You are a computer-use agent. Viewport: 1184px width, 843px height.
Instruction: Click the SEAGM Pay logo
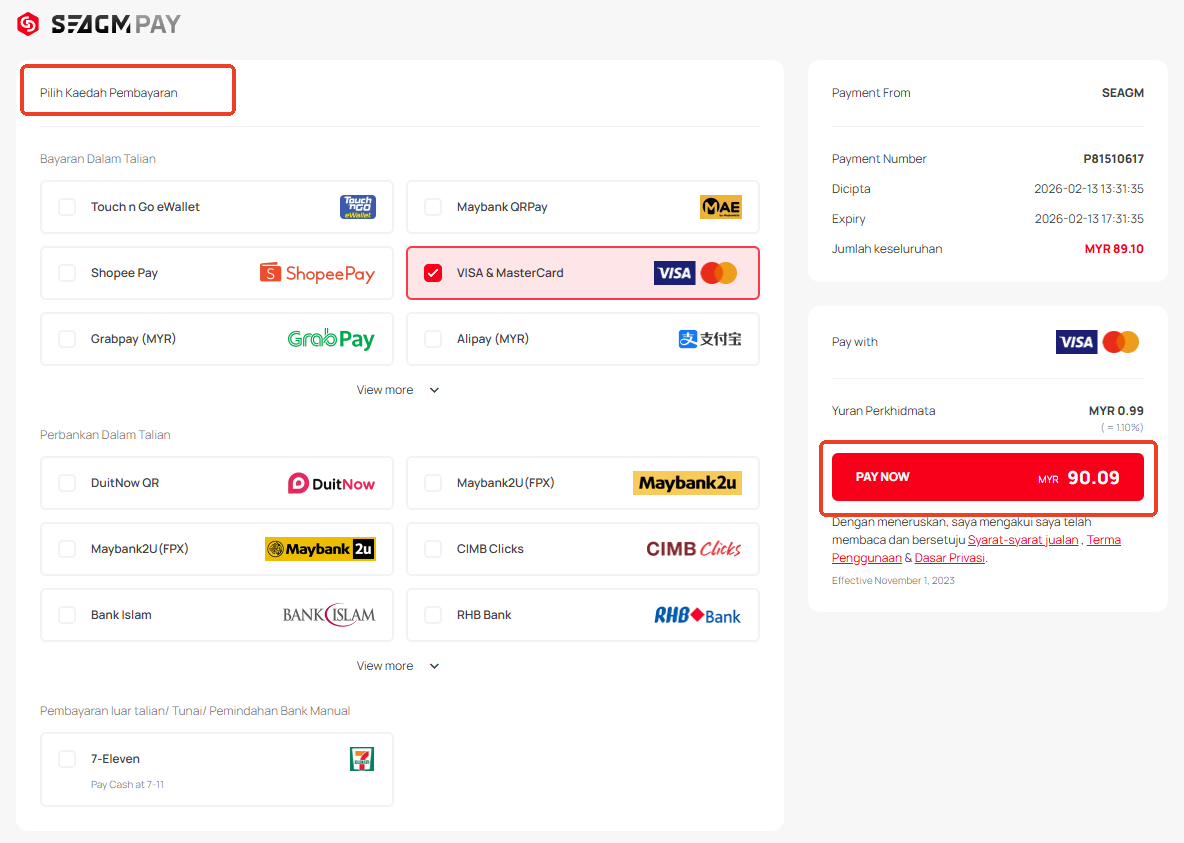[99, 24]
